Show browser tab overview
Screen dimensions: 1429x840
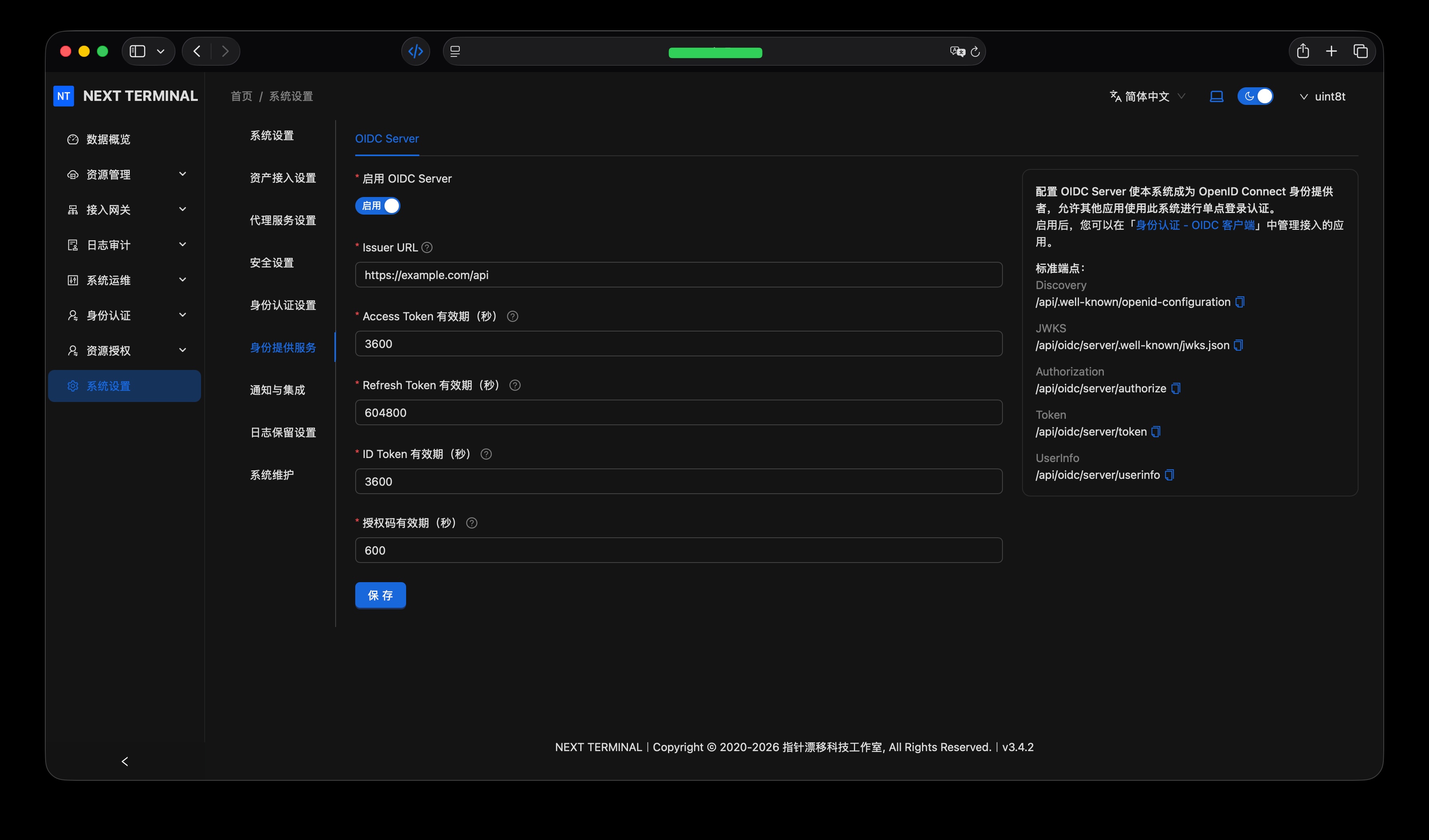[1361, 51]
